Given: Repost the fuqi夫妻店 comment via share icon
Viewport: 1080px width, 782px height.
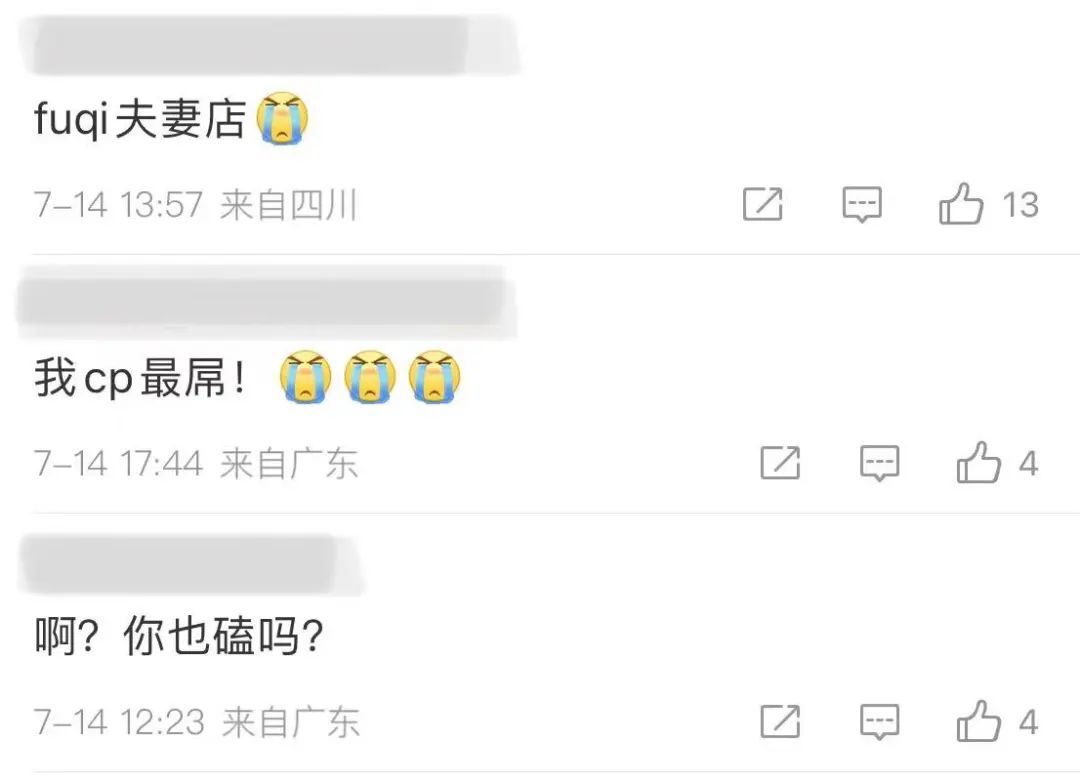Looking at the screenshot, I should point(763,204).
